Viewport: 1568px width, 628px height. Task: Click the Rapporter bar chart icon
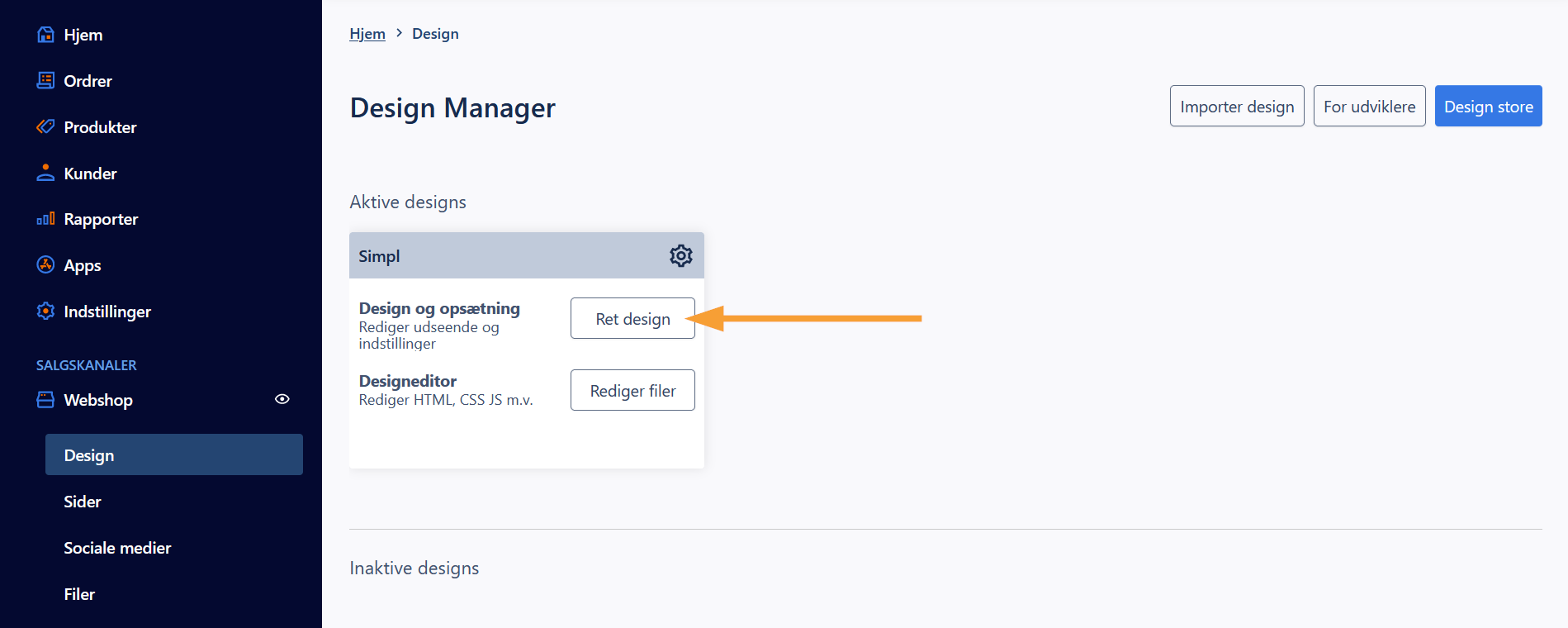click(x=45, y=219)
